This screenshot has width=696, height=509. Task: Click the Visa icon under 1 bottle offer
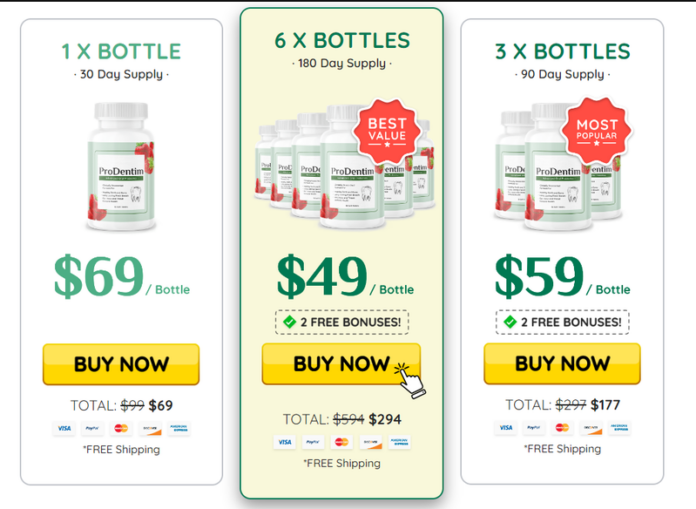64,428
